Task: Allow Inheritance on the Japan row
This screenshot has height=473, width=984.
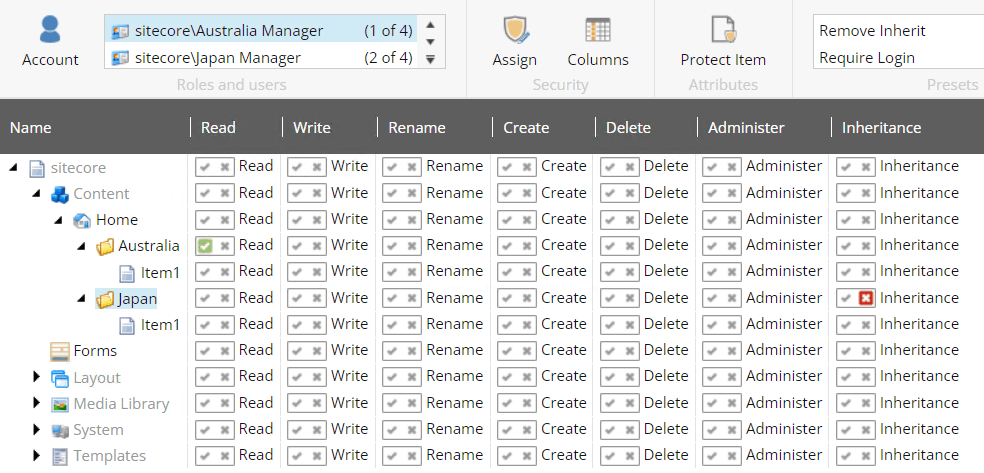Action: coord(847,299)
